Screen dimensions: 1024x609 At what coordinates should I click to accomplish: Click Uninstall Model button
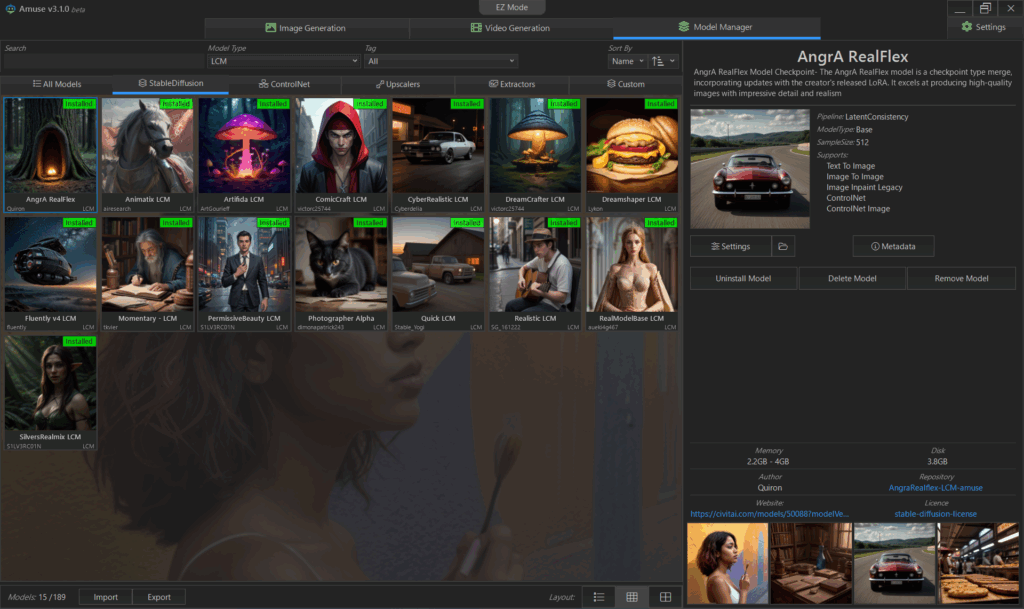[x=743, y=278]
